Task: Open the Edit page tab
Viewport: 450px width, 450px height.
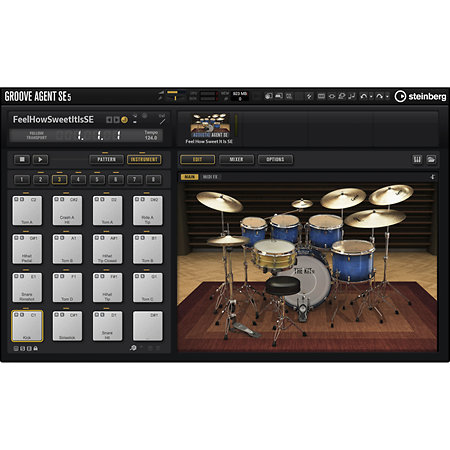Action: (197, 159)
